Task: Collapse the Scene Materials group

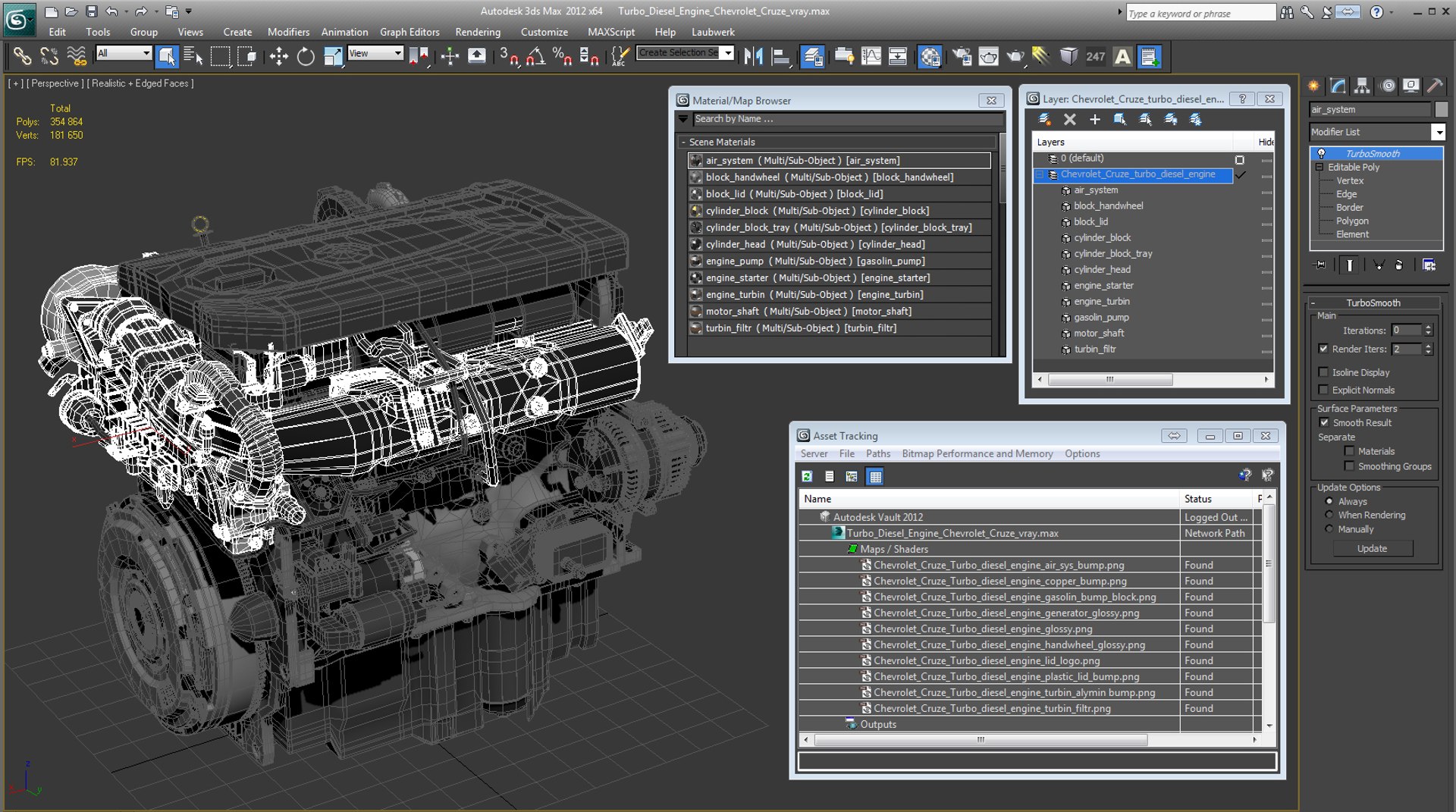Action: point(683,142)
